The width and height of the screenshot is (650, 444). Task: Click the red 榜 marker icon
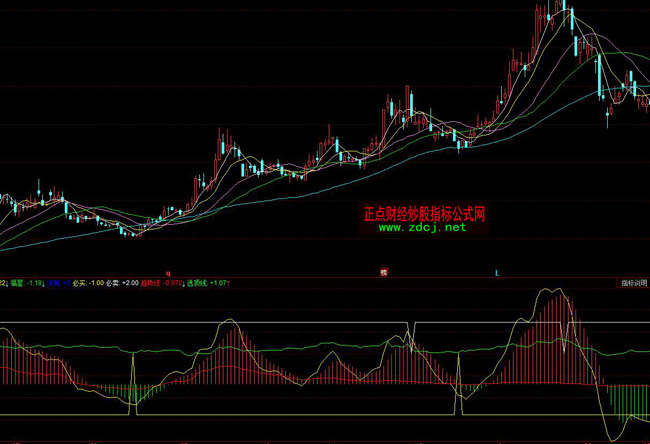pos(382,272)
